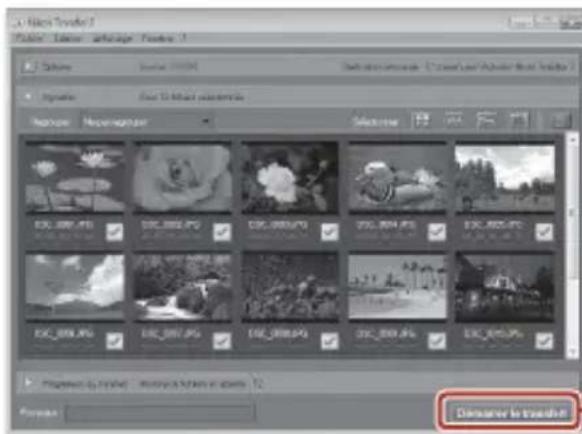Uncheck the dark foliage photo checkbox

pos(329,341)
